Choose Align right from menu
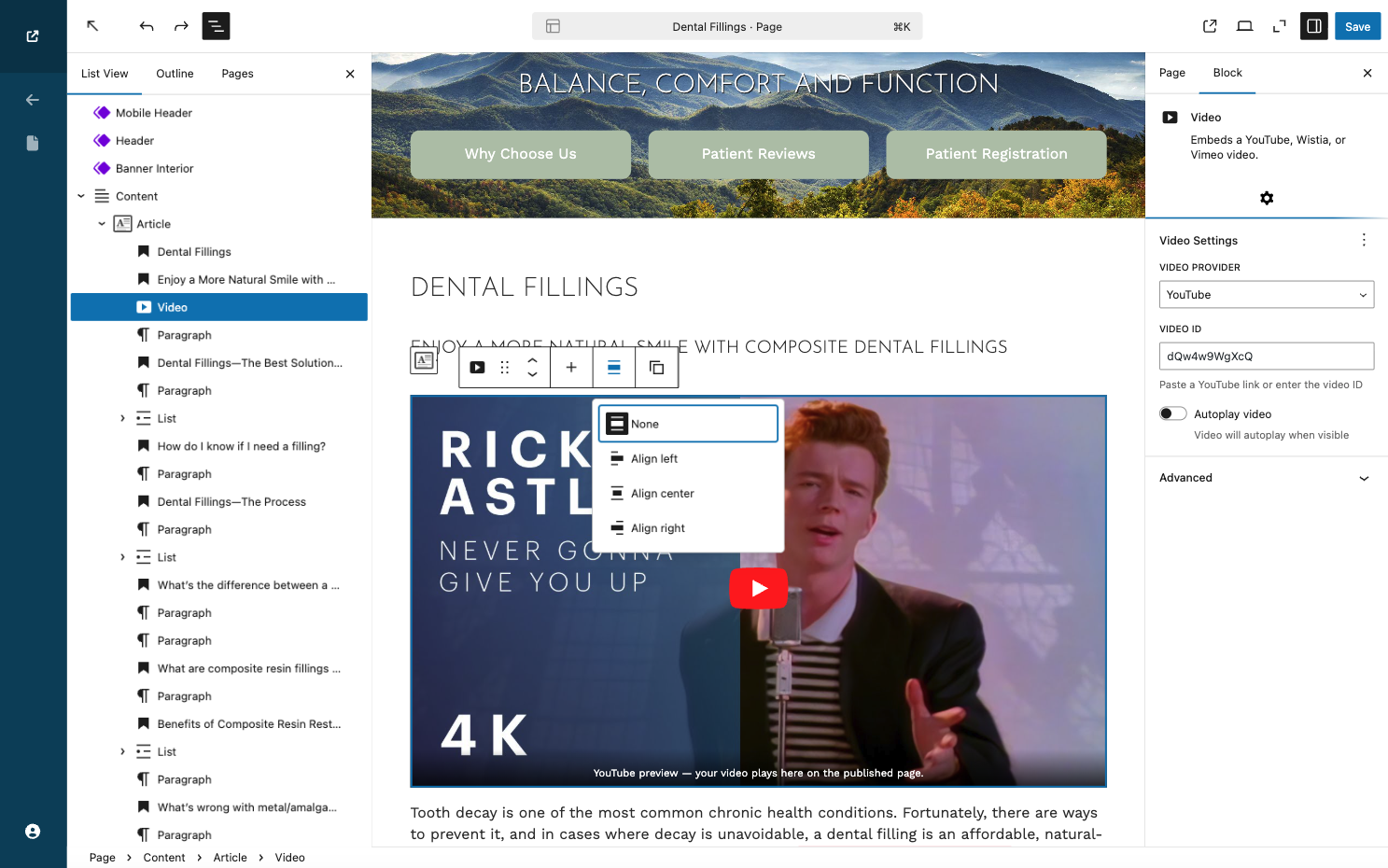This screenshot has height=868, width=1388. [688, 527]
